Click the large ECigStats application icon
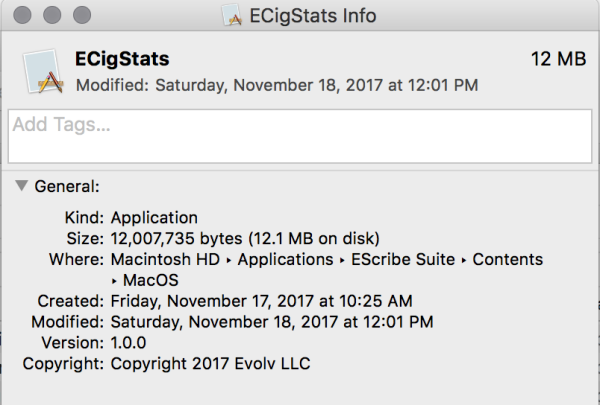Screen dimensions: 600x405 pos(43,70)
